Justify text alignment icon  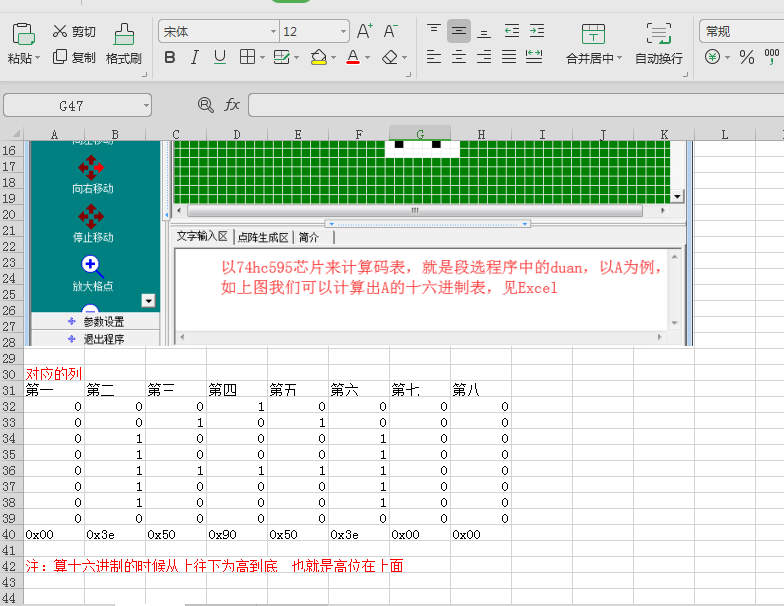point(509,56)
